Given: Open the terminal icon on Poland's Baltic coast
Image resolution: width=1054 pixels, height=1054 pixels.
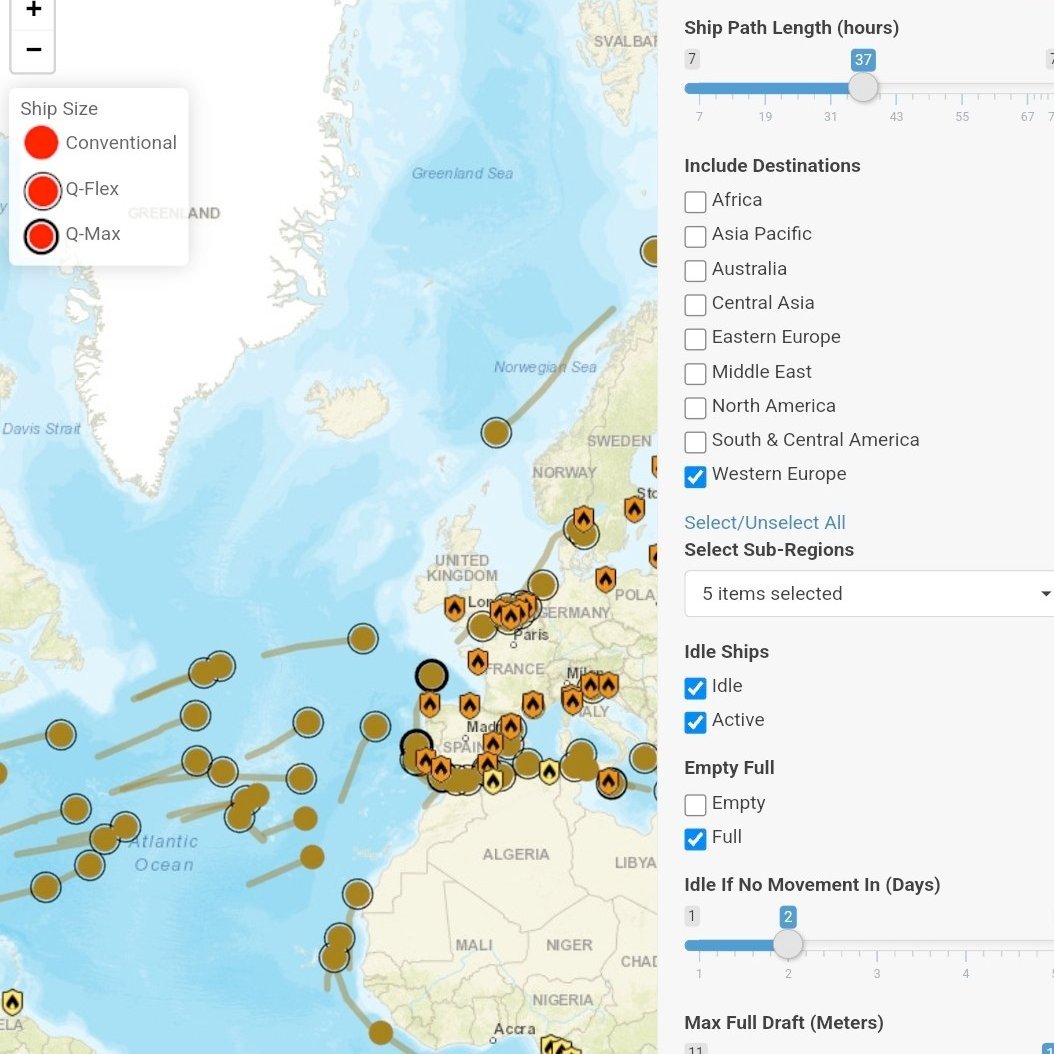Looking at the screenshot, I should (606, 579).
